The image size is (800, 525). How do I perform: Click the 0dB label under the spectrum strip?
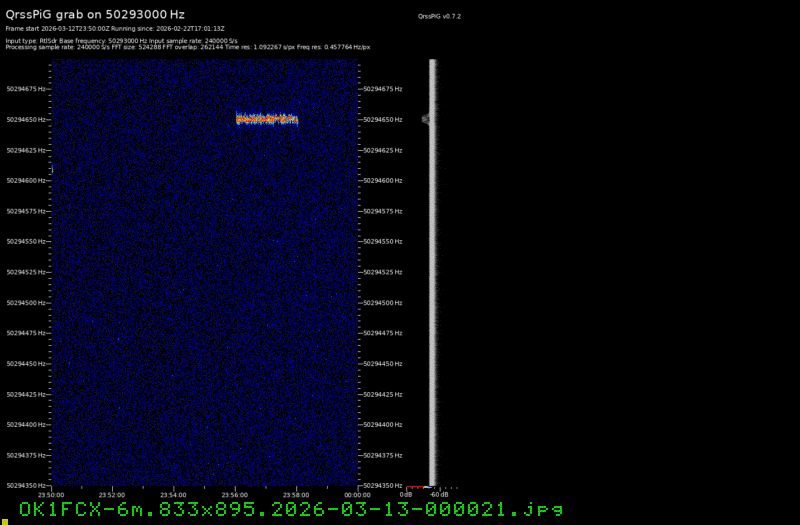coord(406,494)
